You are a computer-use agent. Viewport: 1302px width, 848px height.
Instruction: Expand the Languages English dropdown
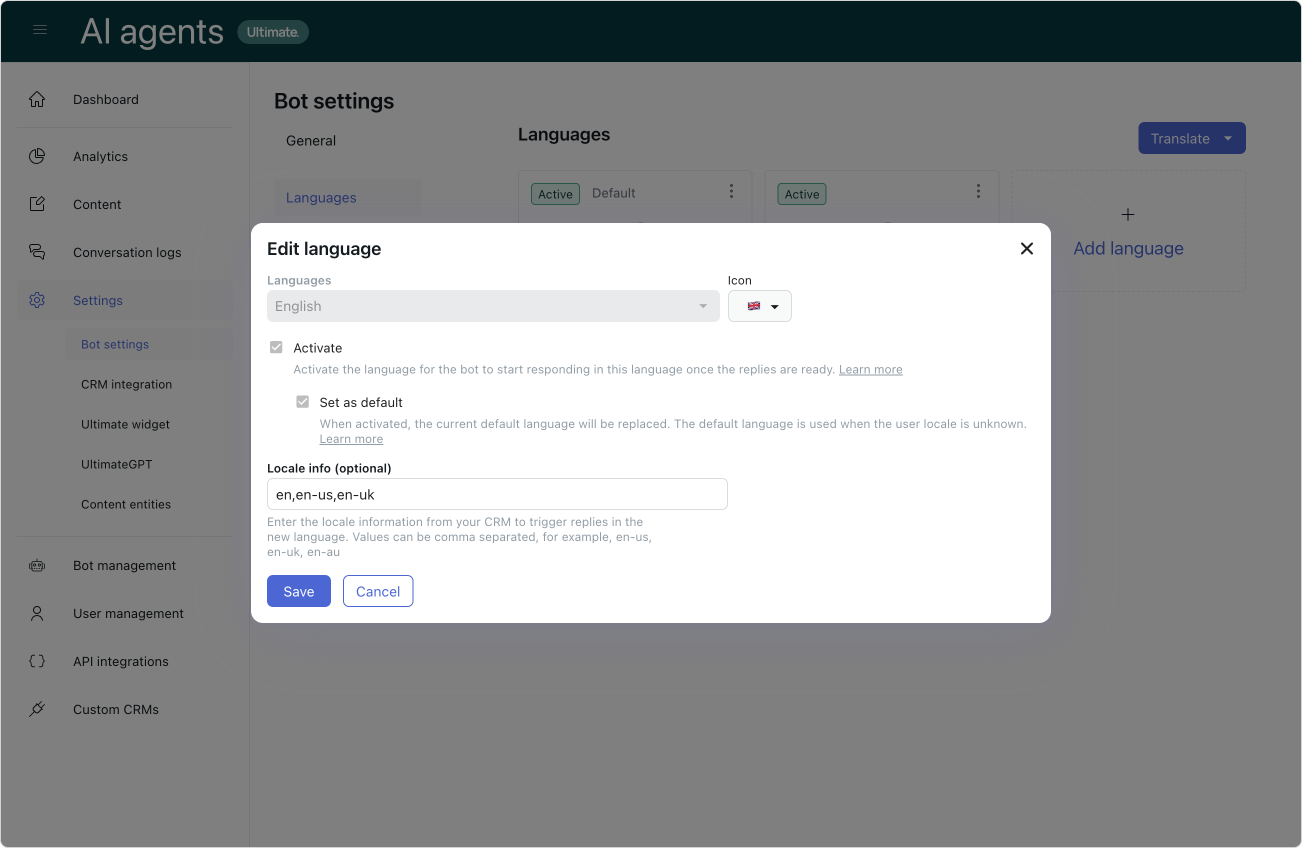(493, 306)
